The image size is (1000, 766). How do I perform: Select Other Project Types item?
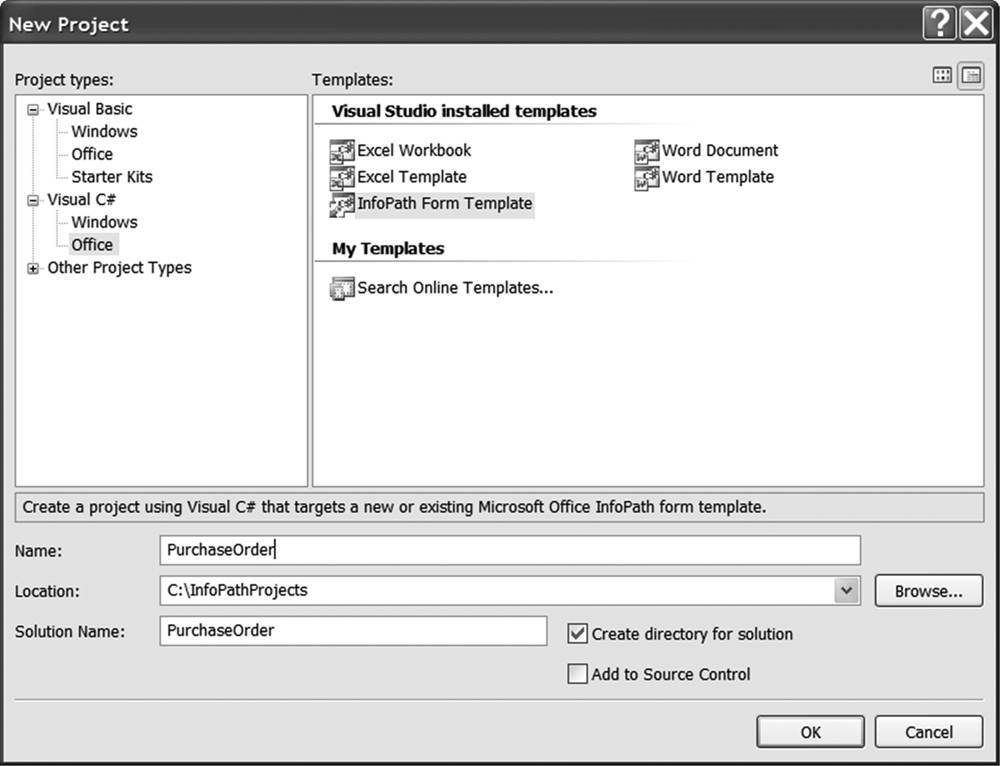tap(119, 268)
